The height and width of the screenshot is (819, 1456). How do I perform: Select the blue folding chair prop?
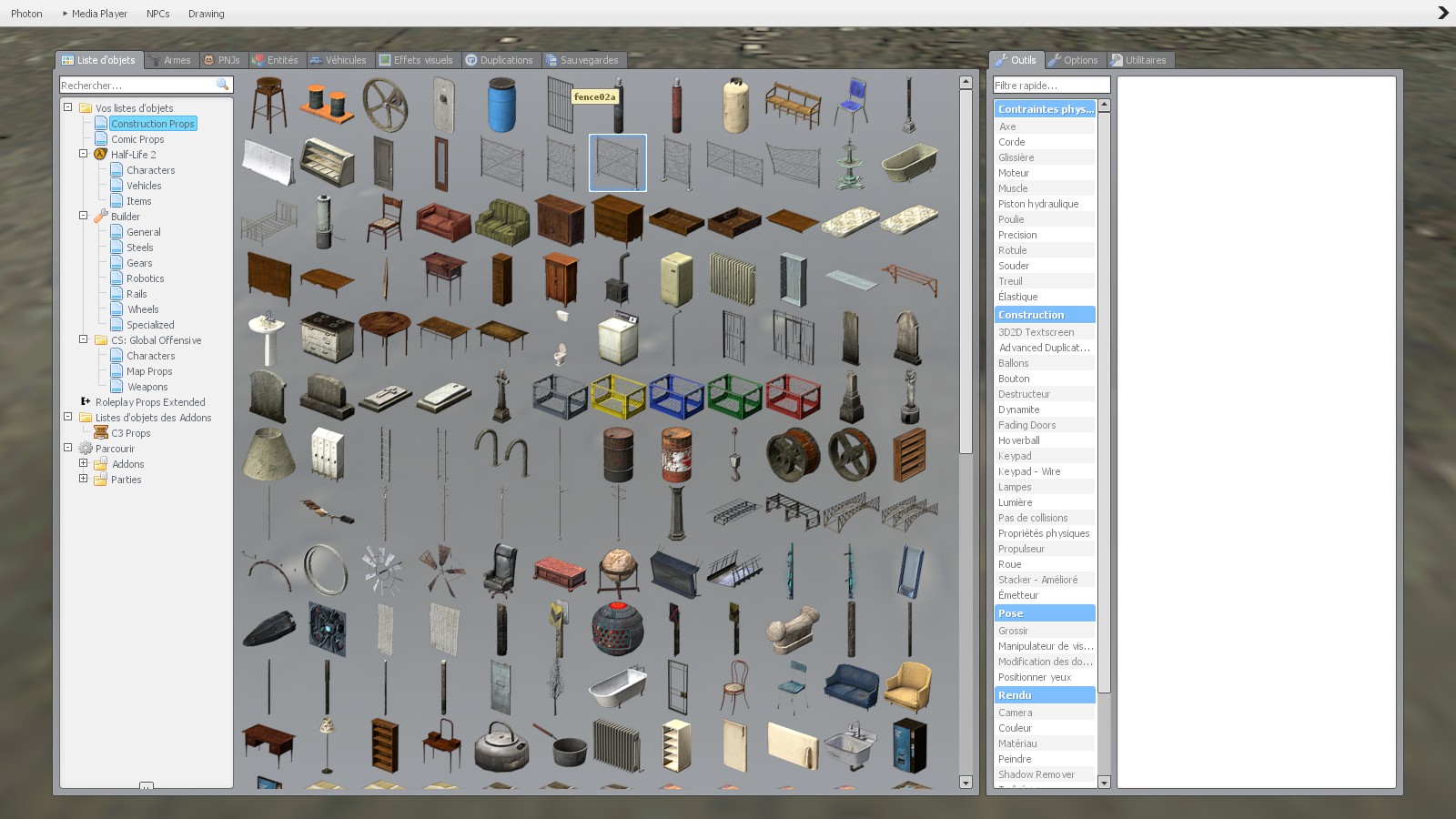(x=851, y=105)
